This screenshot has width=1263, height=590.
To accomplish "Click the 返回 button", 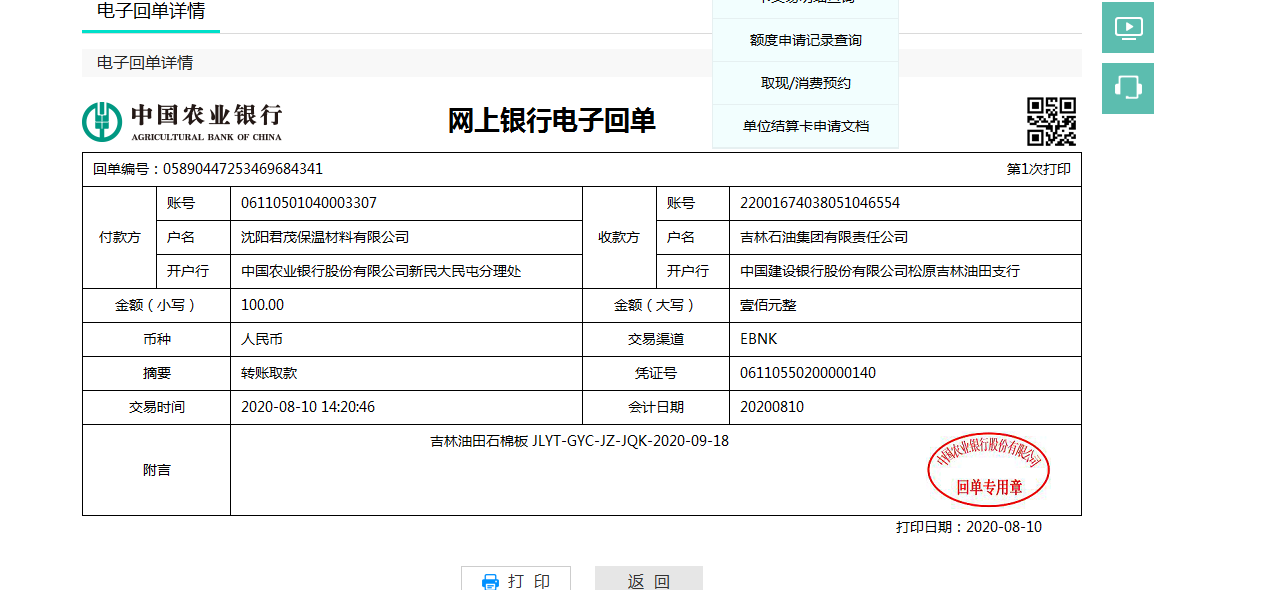I will click(649, 580).
